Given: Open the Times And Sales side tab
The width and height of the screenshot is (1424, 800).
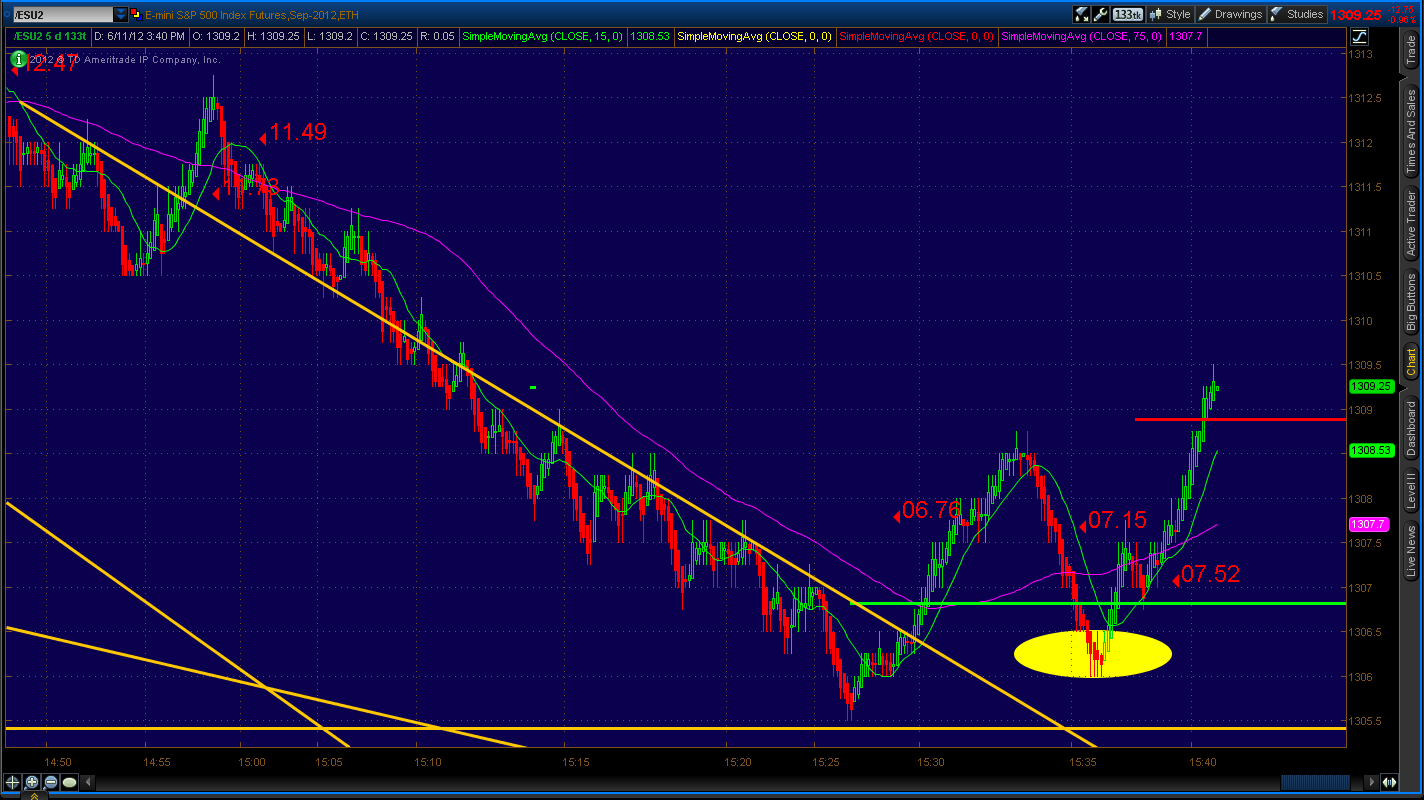Looking at the screenshot, I should 1411,130.
